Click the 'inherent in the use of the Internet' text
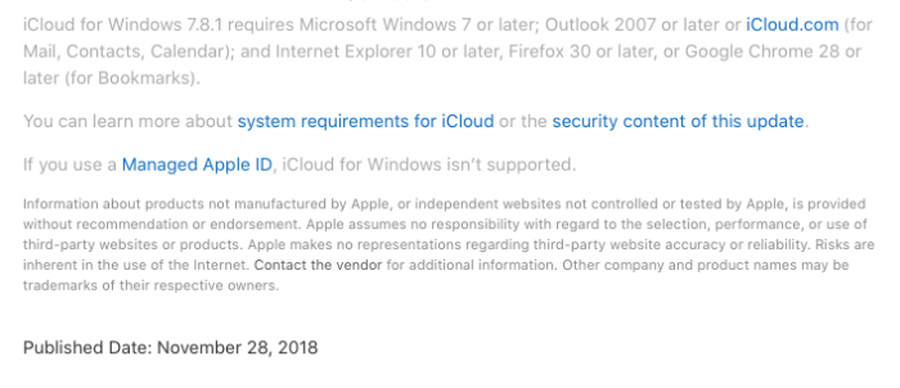900x388 pixels. [137, 266]
